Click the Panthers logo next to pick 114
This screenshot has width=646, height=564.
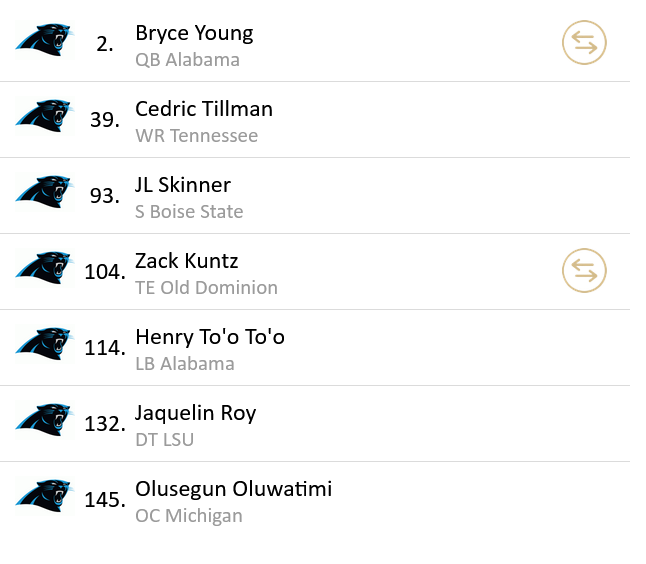click(44, 346)
